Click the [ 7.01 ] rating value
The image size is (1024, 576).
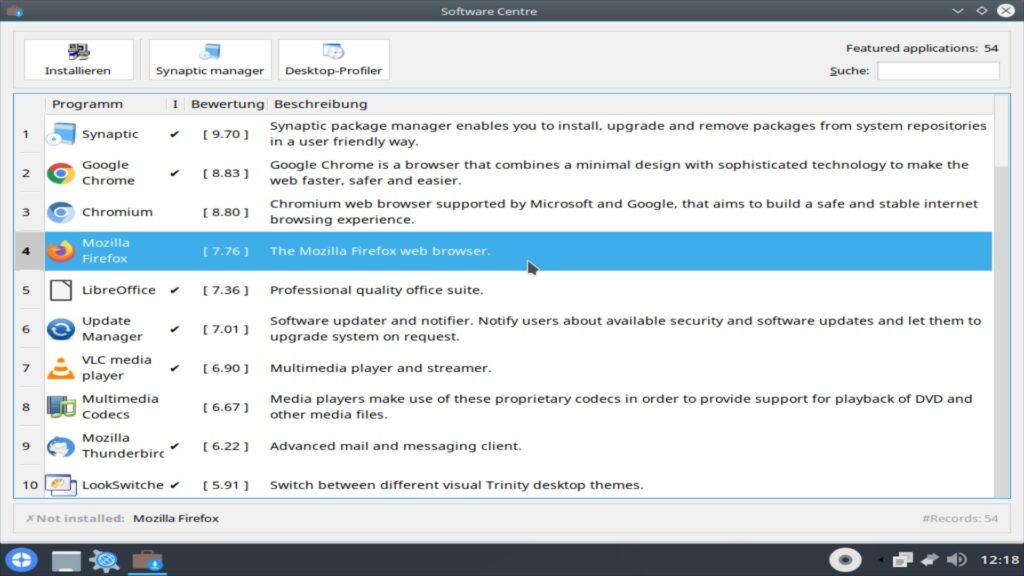(225, 329)
